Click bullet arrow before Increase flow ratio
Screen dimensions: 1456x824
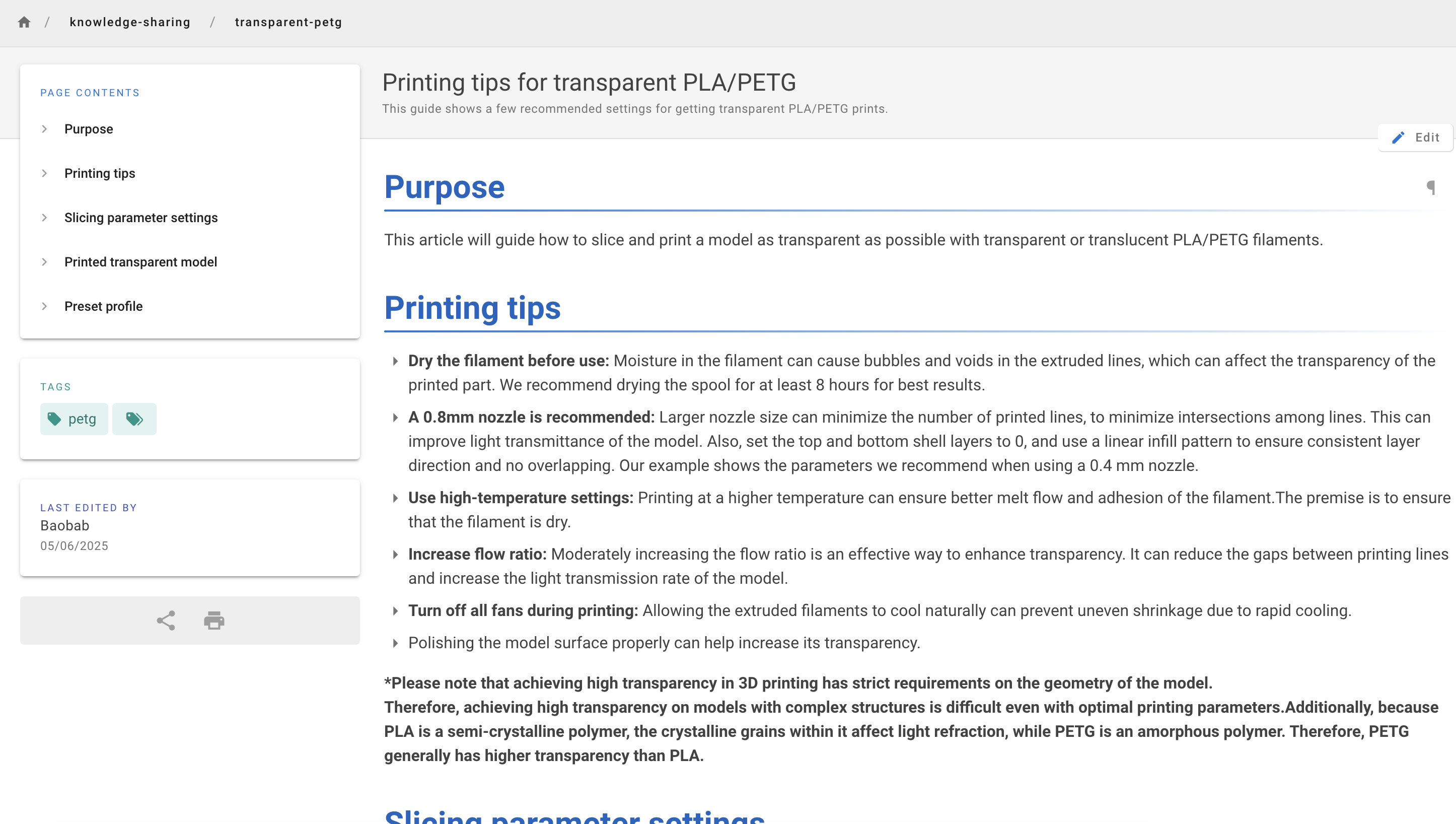pyautogui.click(x=395, y=555)
